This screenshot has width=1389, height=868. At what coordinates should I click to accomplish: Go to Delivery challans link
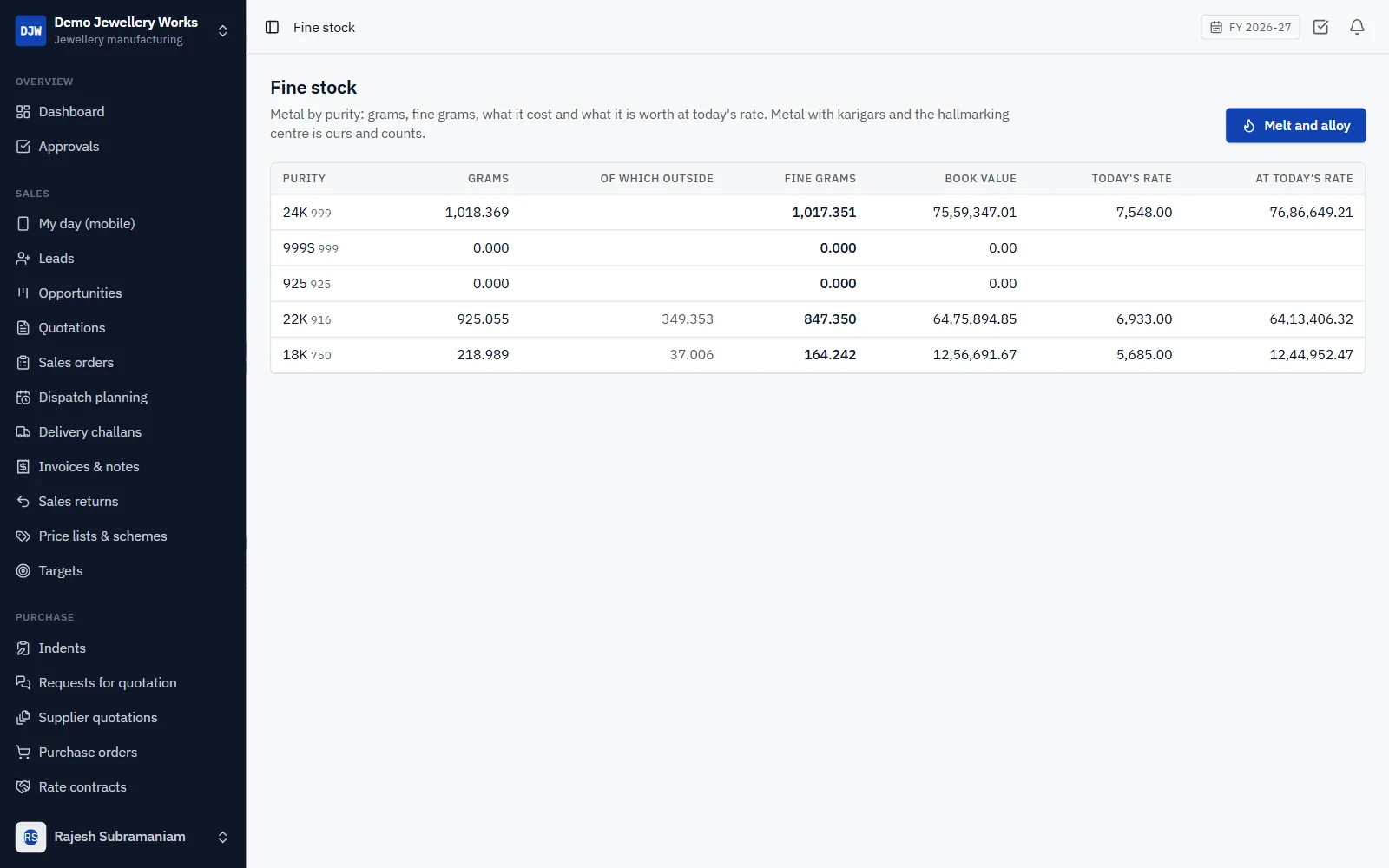tap(122, 432)
